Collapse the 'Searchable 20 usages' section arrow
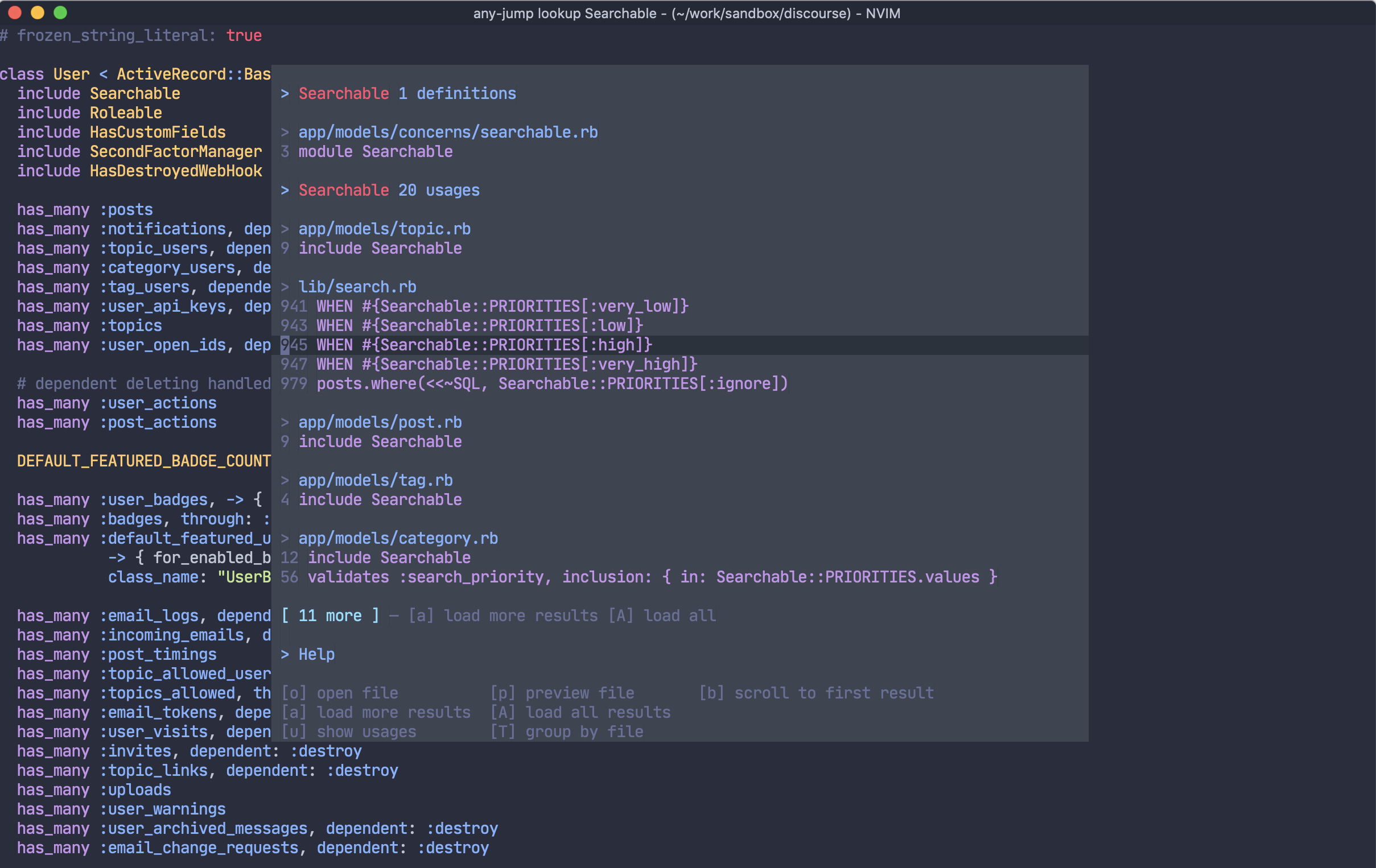This screenshot has width=1376, height=868. pos(285,190)
